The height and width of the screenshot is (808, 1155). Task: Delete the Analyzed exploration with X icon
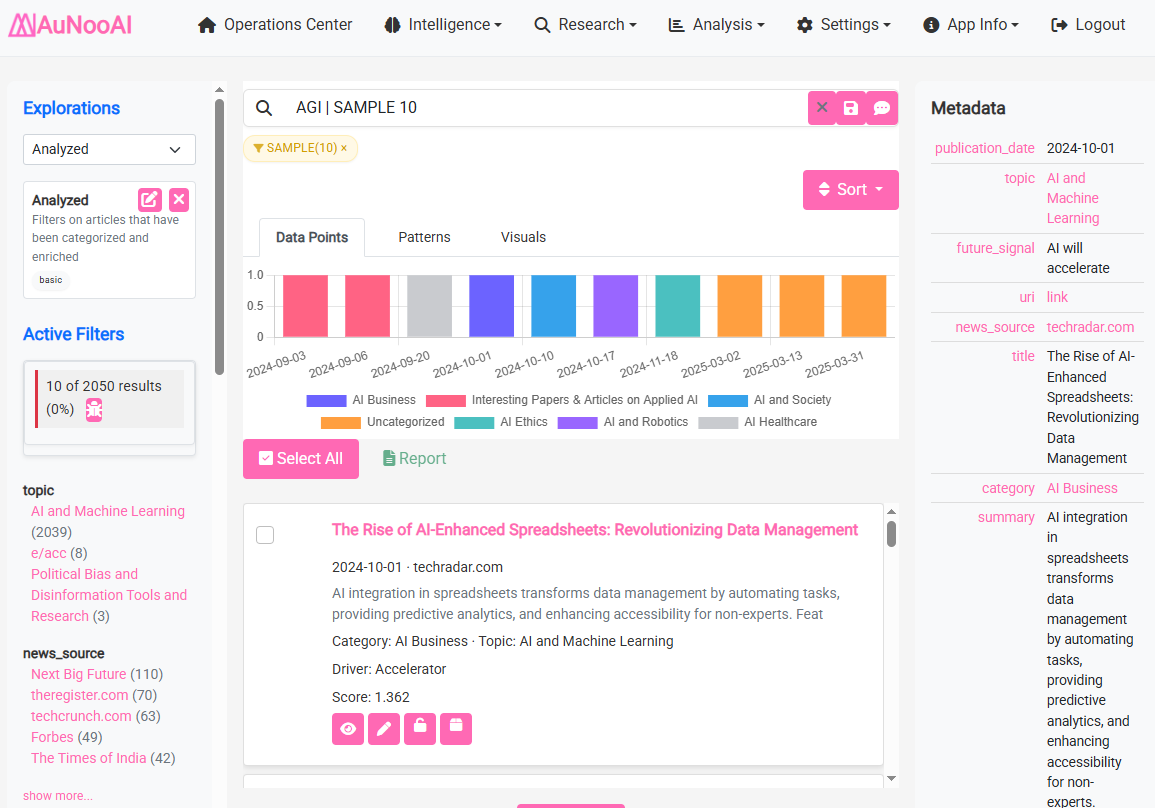(x=179, y=199)
